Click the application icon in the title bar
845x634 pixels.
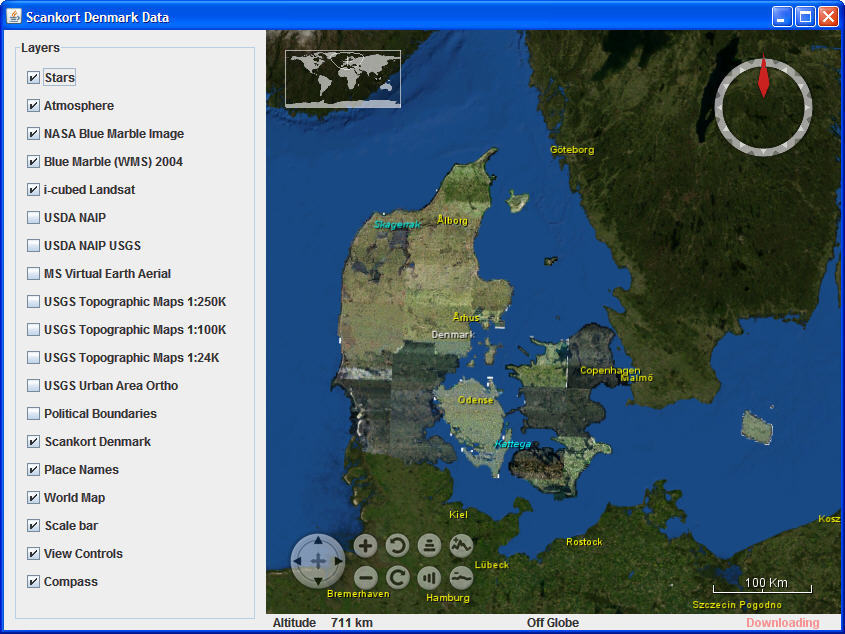click(x=14, y=15)
